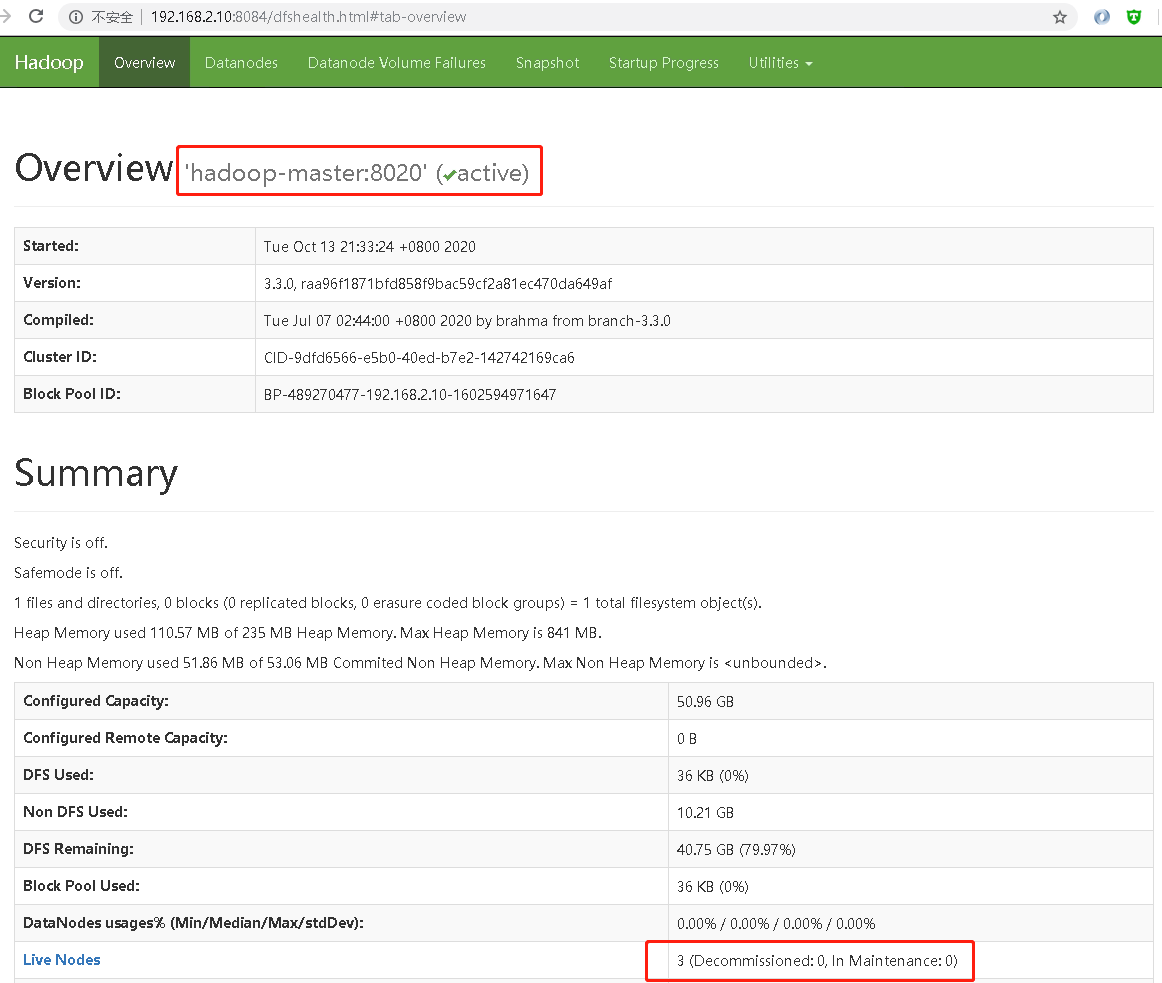Screen dimensions: 1162x983
Task: Select the Version value 3.3.0 hash
Action: click(x=438, y=283)
